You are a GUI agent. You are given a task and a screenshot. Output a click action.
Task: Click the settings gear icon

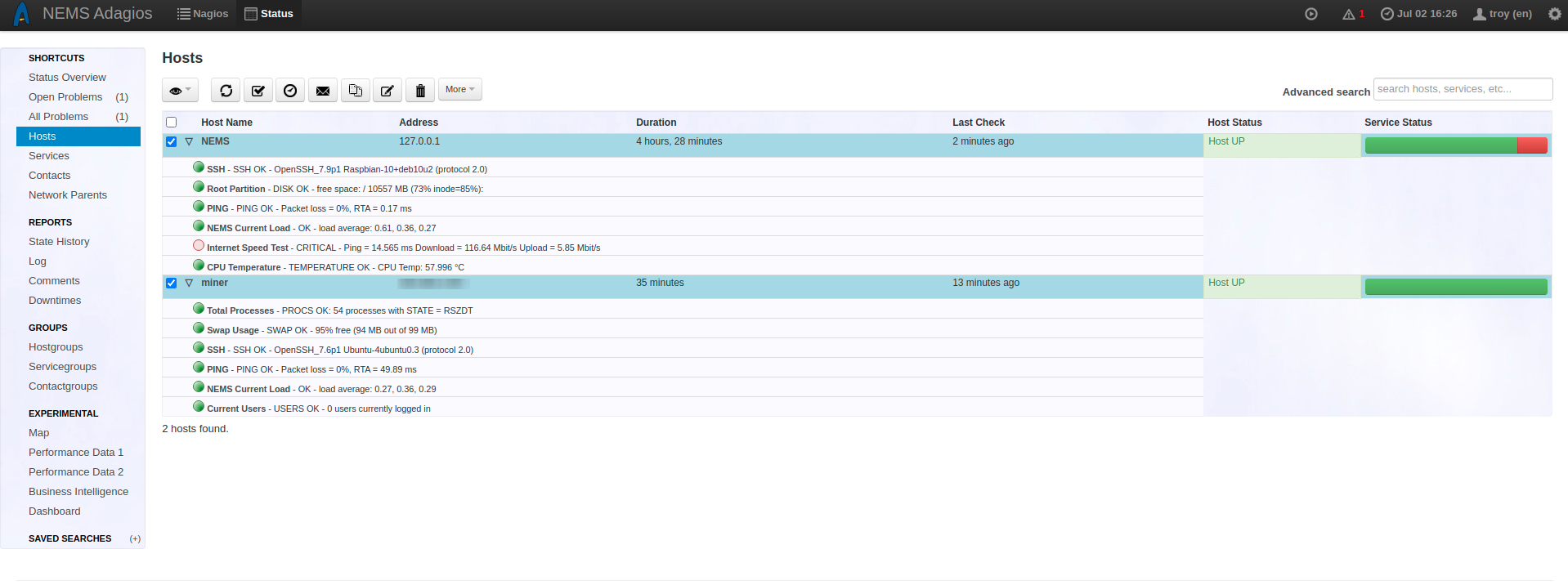[x=1555, y=14]
